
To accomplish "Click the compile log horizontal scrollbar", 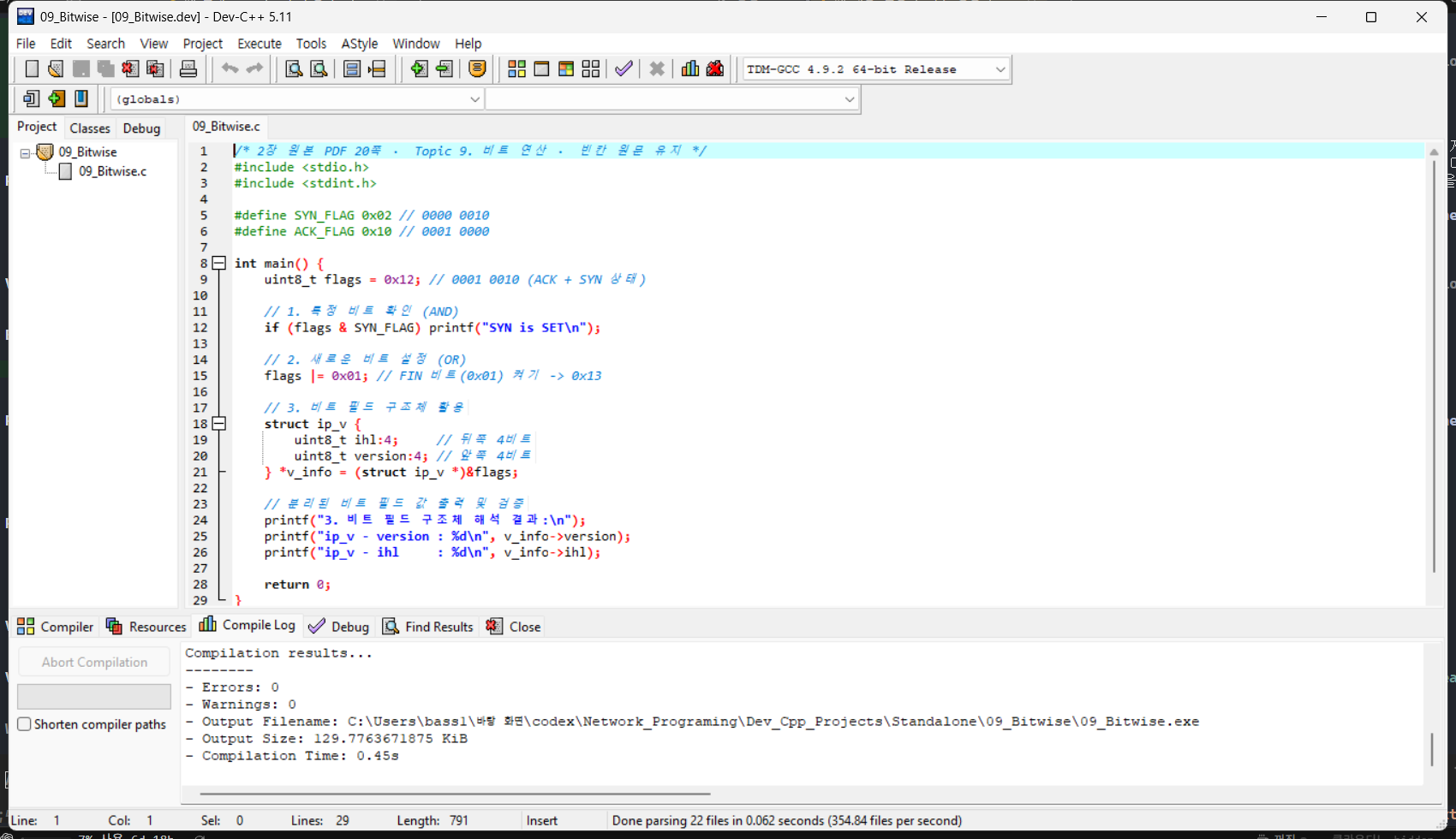I will click(454, 794).
